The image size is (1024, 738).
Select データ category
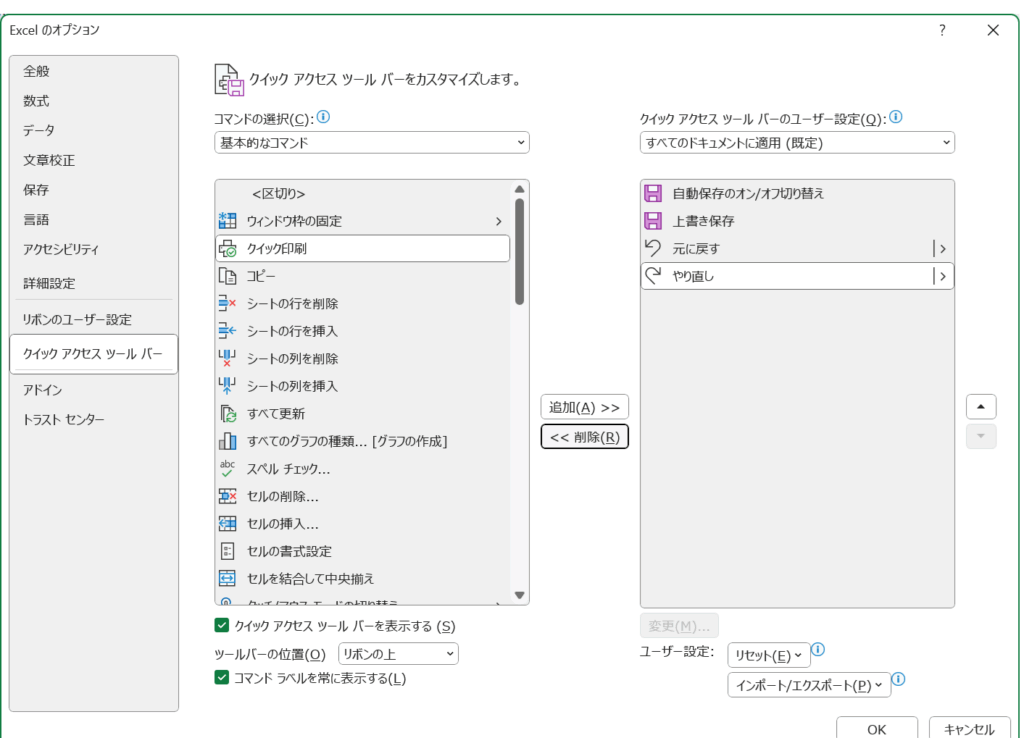94,131
